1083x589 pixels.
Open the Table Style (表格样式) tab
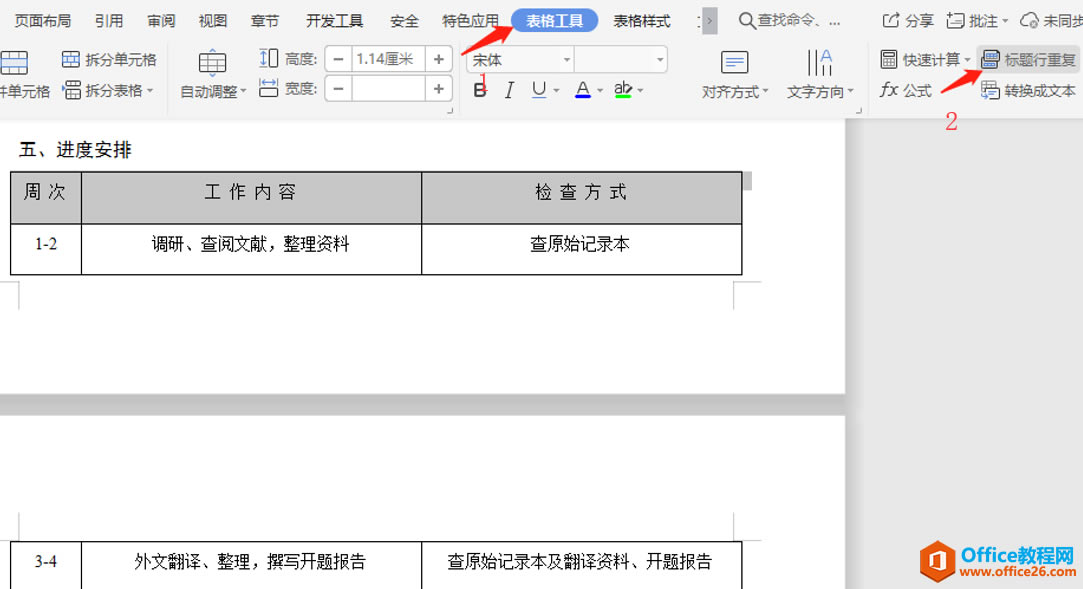tap(642, 21)
